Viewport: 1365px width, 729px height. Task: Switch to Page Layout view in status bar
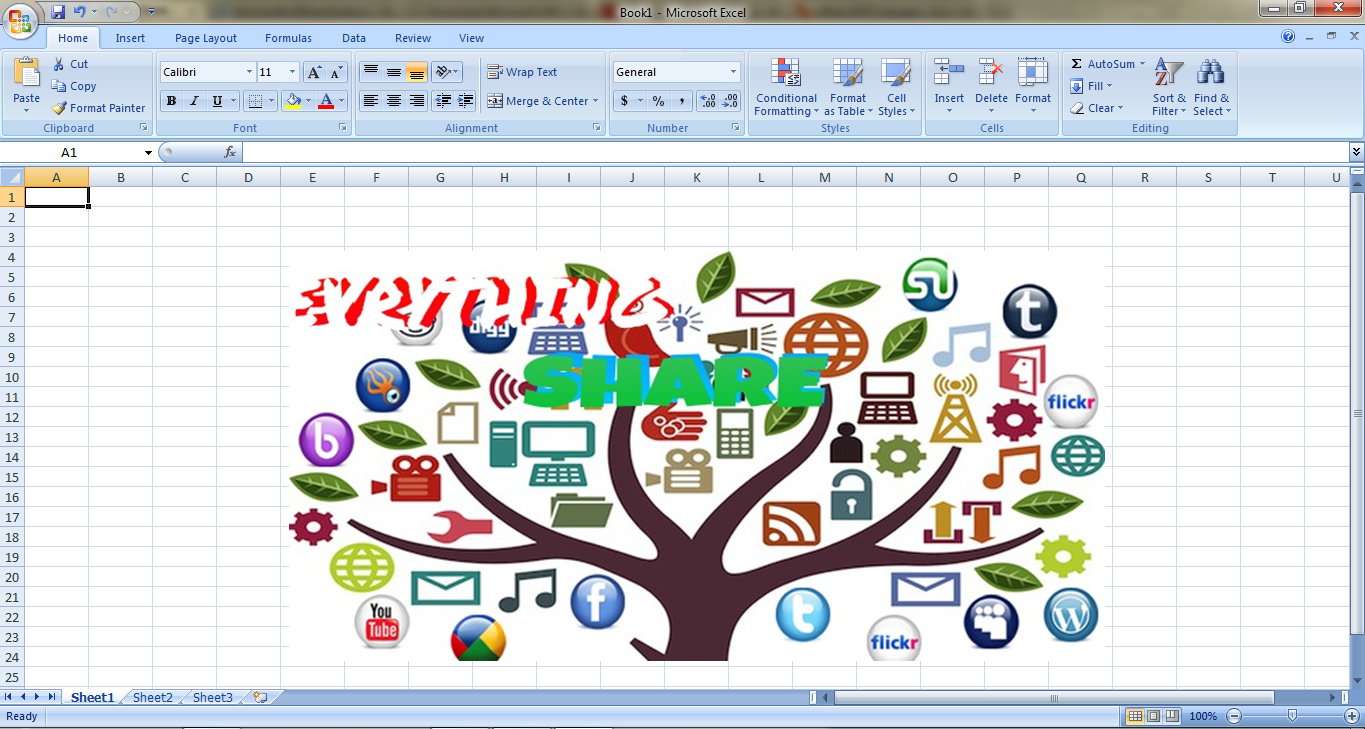[x=1153, y=716]
